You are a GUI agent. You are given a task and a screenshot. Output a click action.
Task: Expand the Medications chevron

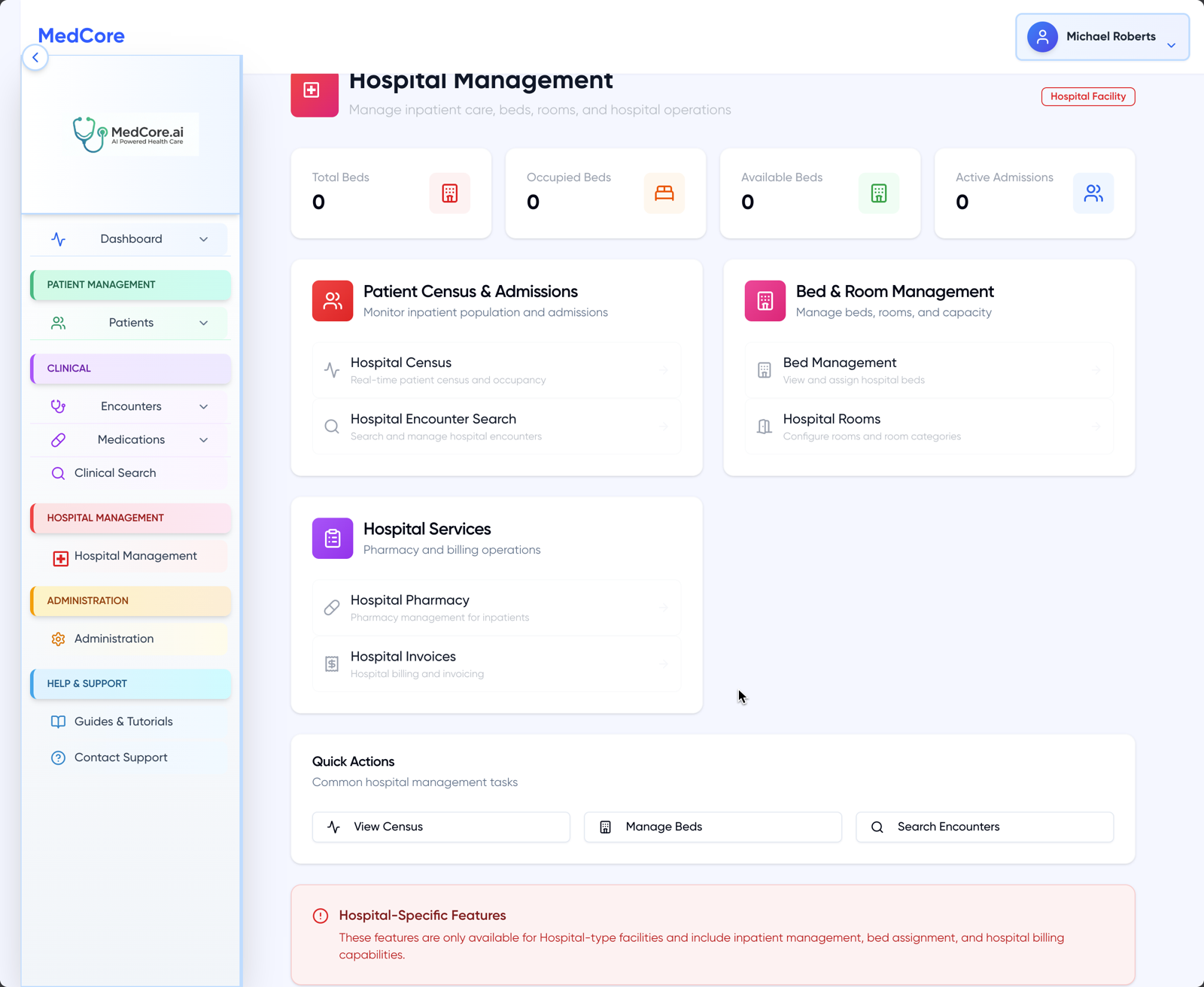(203, 439)
